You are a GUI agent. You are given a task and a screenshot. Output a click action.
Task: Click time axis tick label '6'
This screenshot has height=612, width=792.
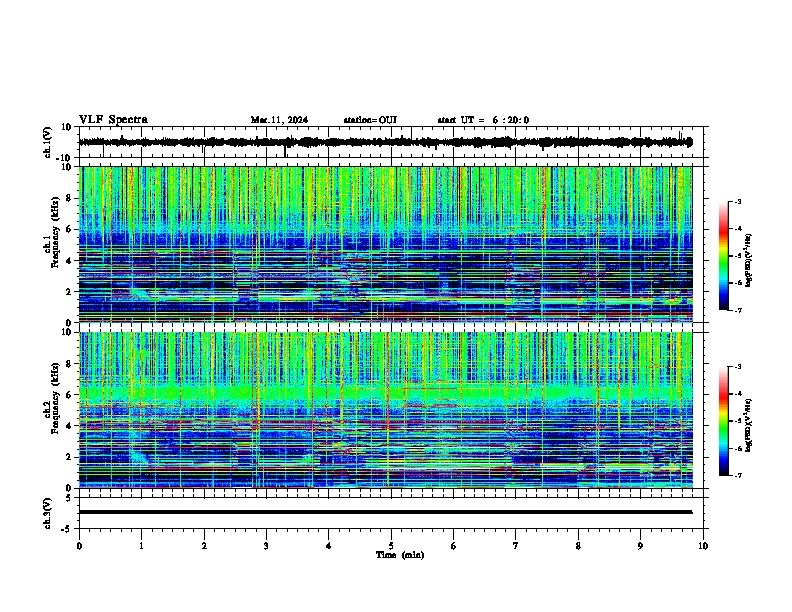click(x=454, y=546)
